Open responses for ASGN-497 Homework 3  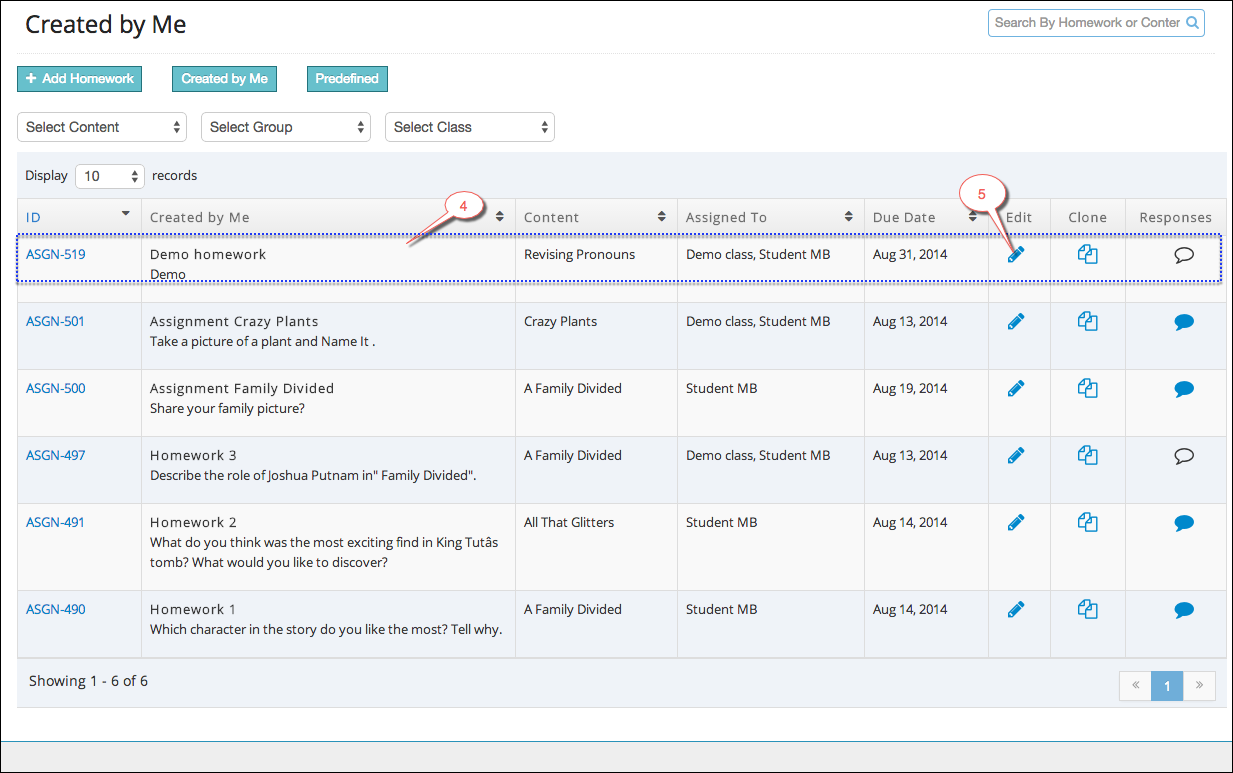click(x=1184, y=456)
